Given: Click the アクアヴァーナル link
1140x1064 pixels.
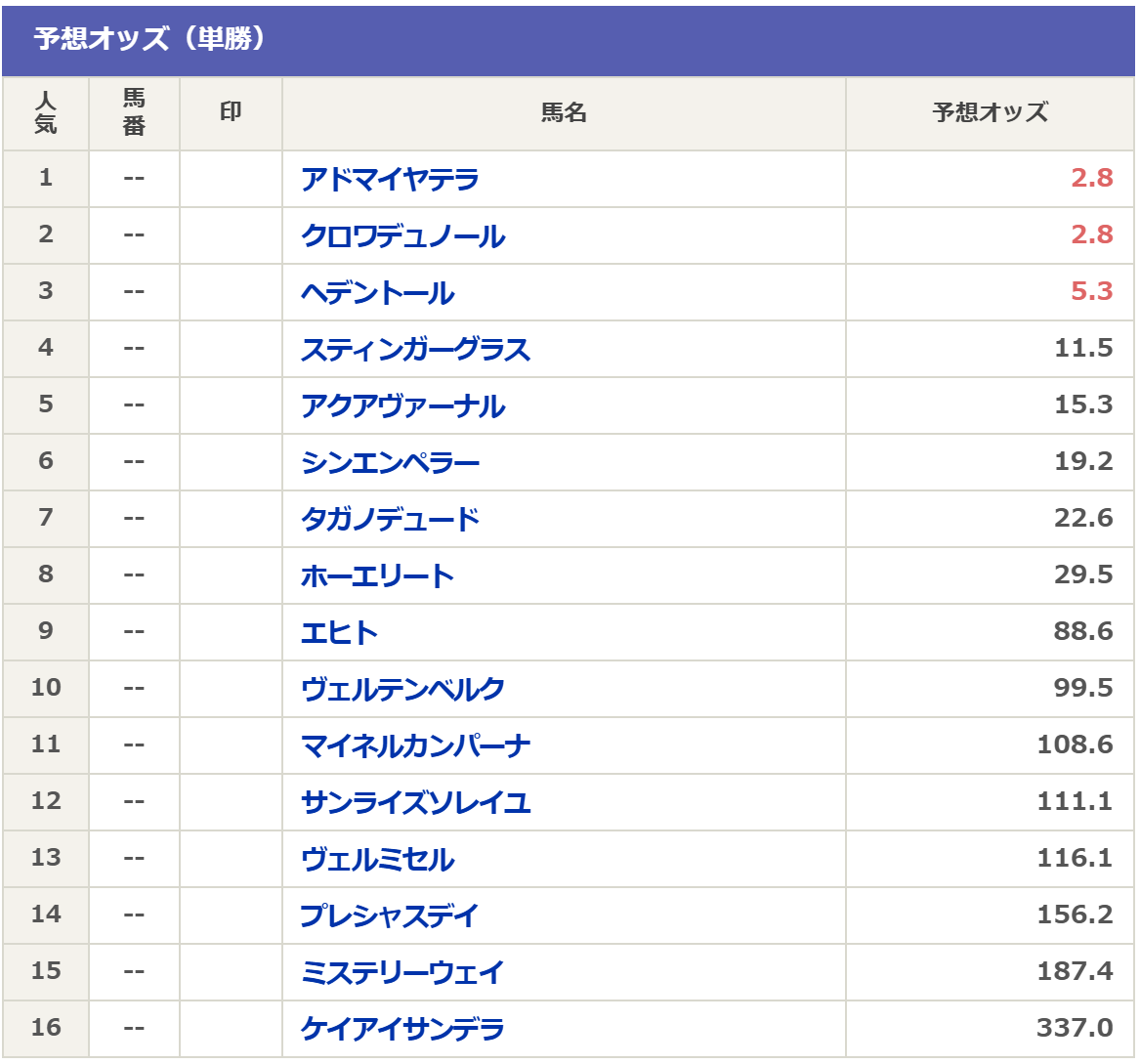Looking at the screenshot, I should (x=402, y=405).
